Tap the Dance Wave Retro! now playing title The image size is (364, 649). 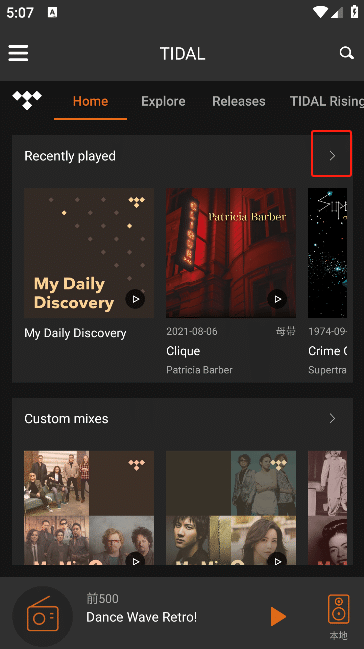142,617
